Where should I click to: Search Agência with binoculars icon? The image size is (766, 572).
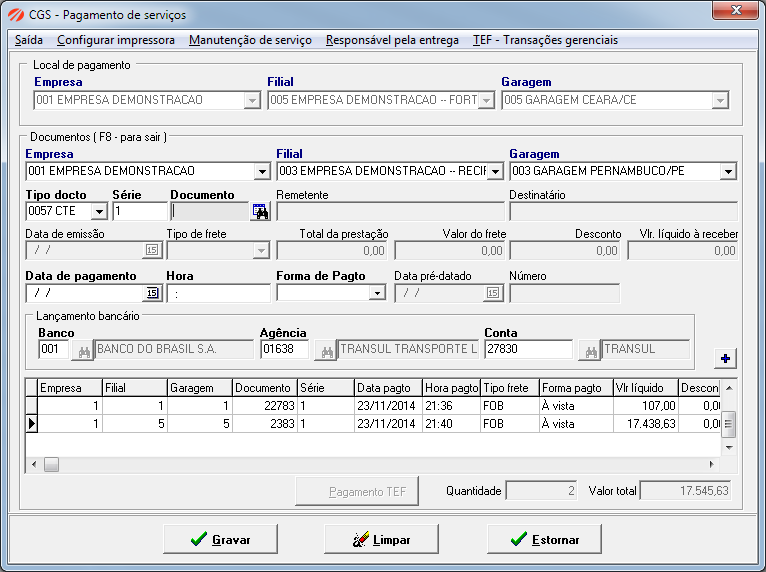[x=326, y=351]
